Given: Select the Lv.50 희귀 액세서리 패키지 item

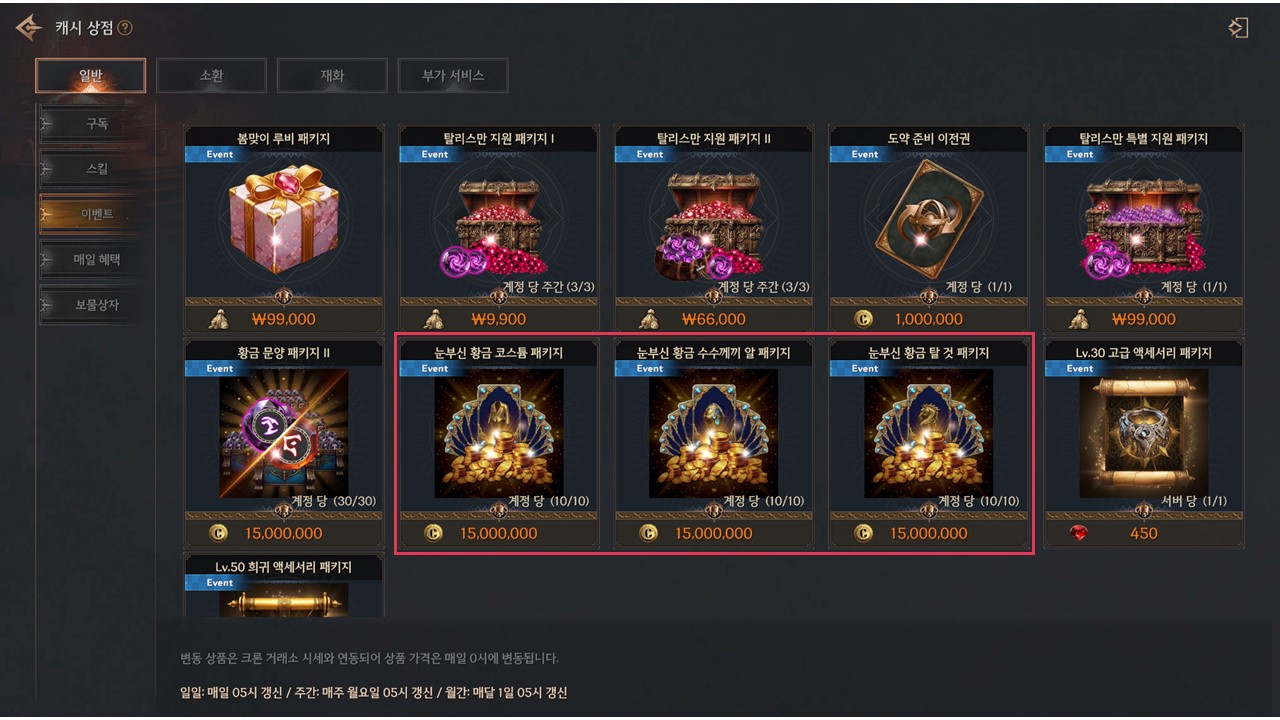Looking at the screenshot, I should [x=284, y=585].
